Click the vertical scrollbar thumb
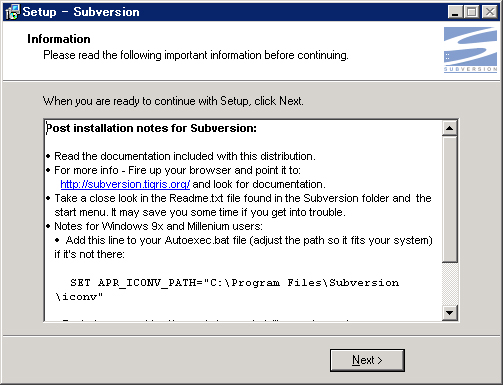The width and height of the screenshot is (503, 385). coord(449,199)
